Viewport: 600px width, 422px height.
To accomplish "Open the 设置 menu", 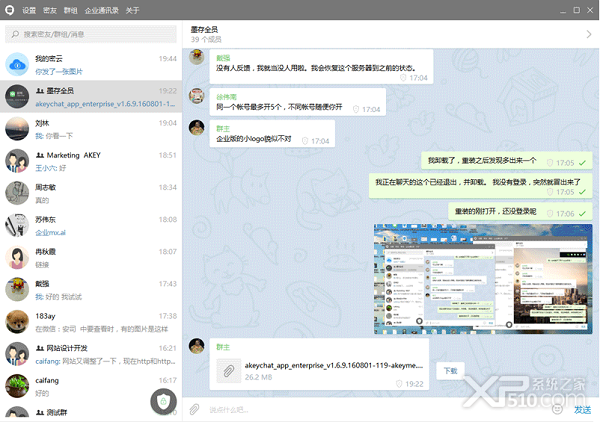I will (x=29, y=10).
